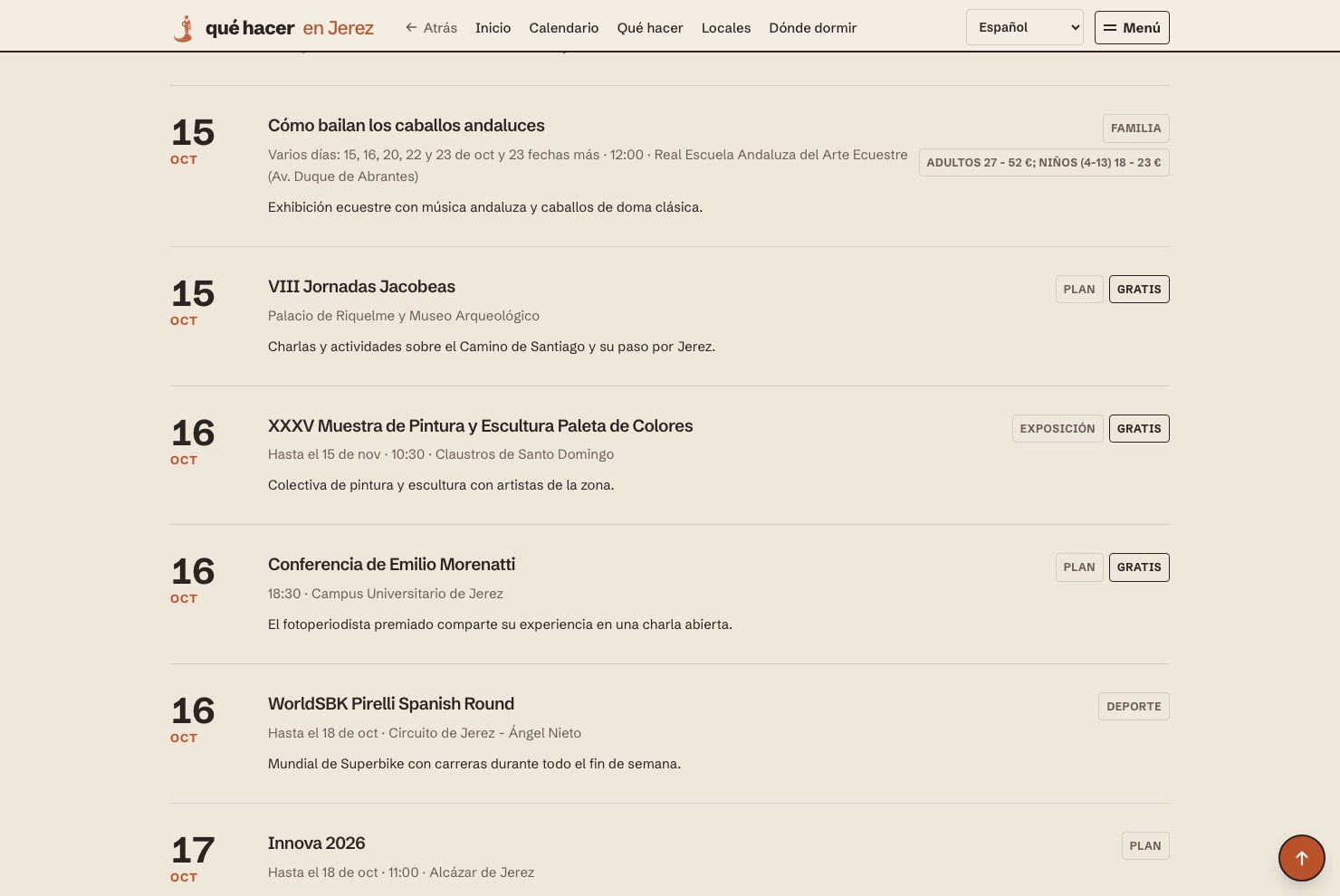Click PLAN tag on Conferencia de Emilio Morenatti
Image resolution: width=1340 pixels, height=896 pixels.
pyautogui.click(x=1079, y=567)
